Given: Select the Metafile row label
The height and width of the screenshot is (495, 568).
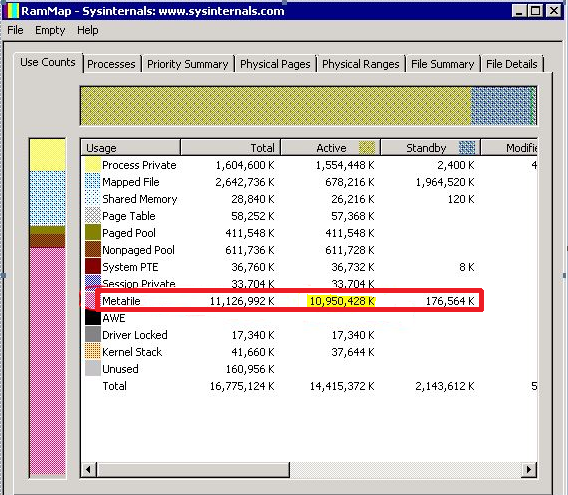Looking at the screenshot, I should [121, 301].
